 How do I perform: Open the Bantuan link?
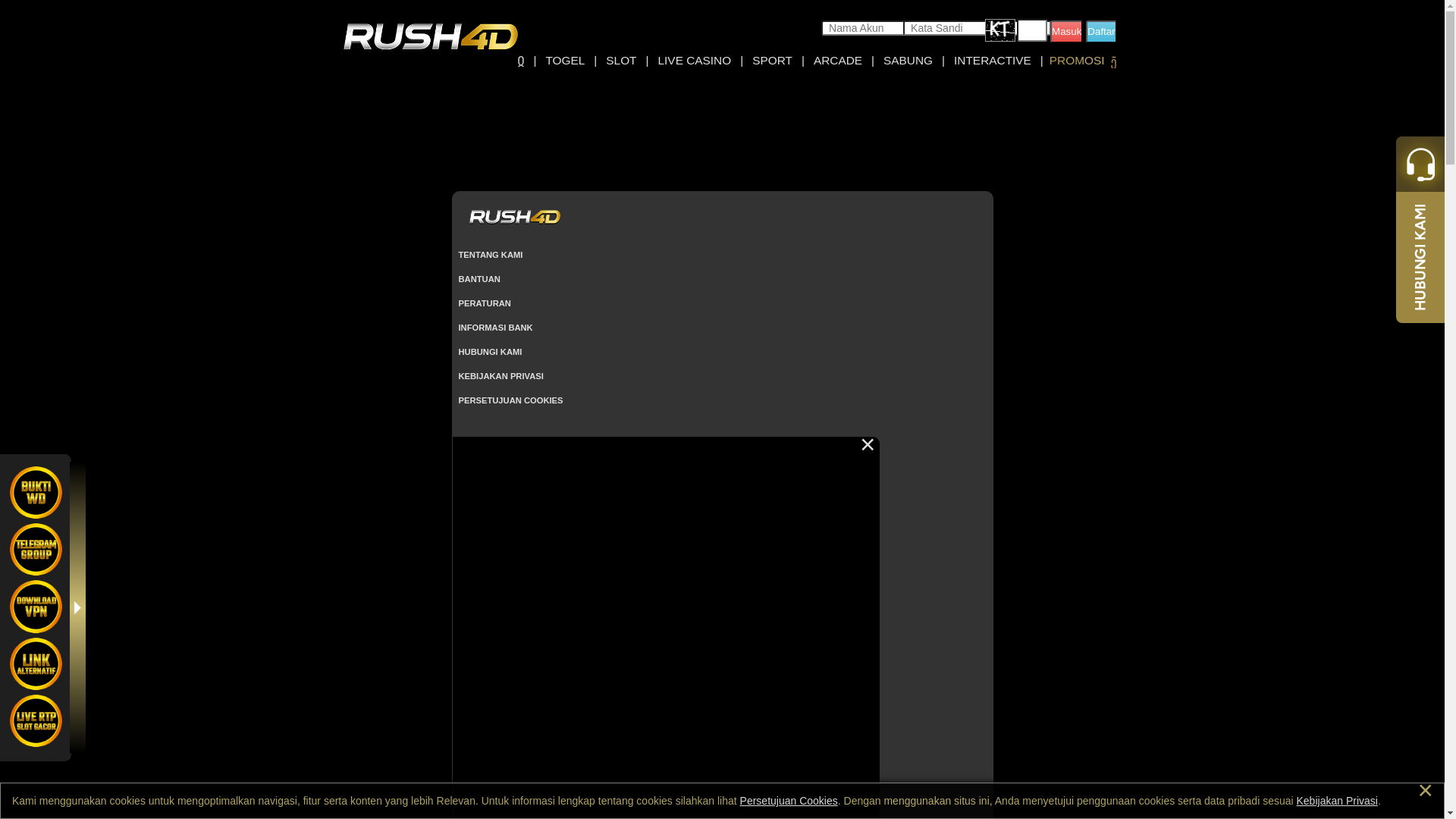(x=479, y=279)
